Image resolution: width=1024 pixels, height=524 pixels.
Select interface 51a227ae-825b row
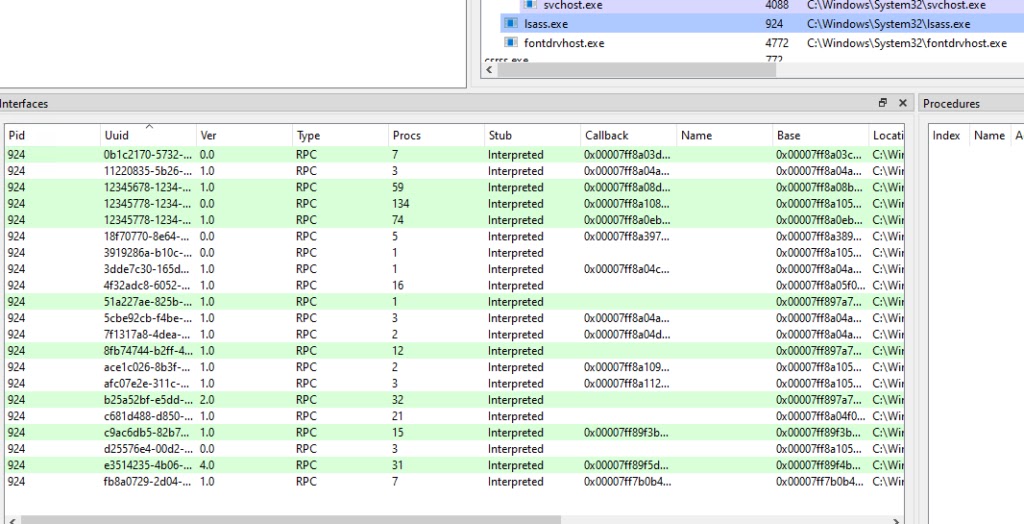click(x=455, y=302)
